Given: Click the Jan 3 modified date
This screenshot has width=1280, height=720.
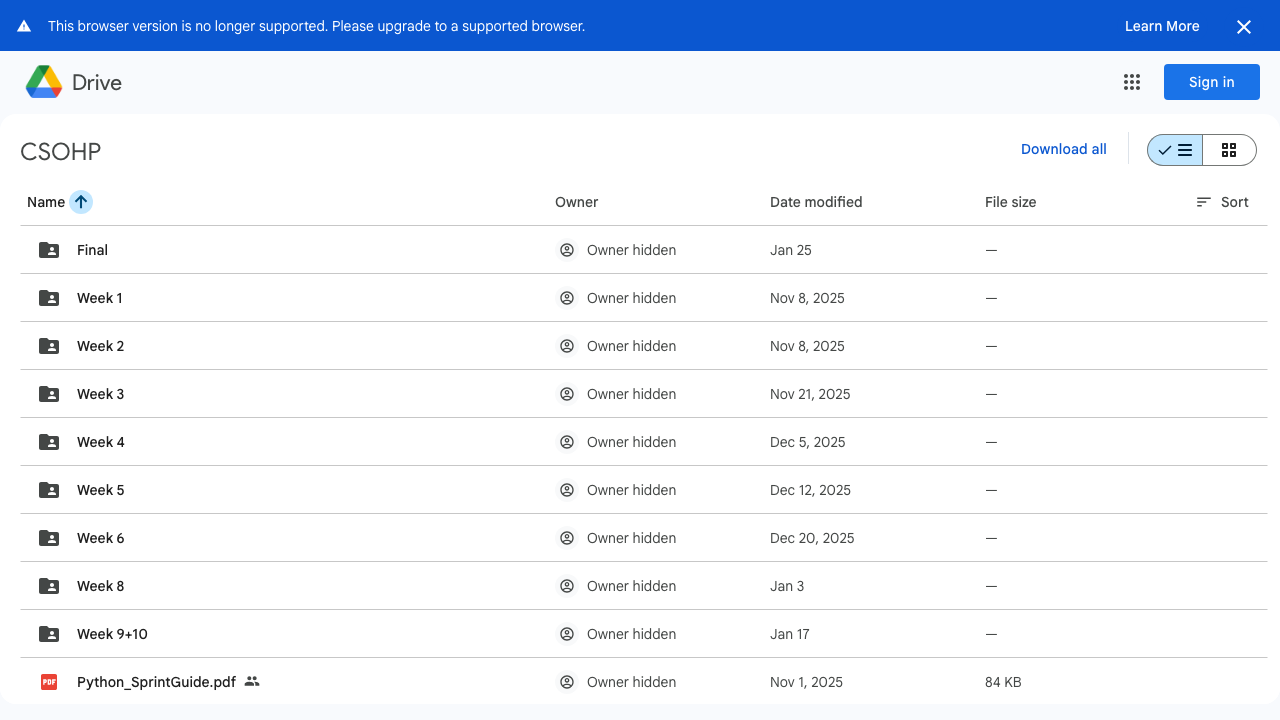Looking at the screenshot, I should (787, 586).
